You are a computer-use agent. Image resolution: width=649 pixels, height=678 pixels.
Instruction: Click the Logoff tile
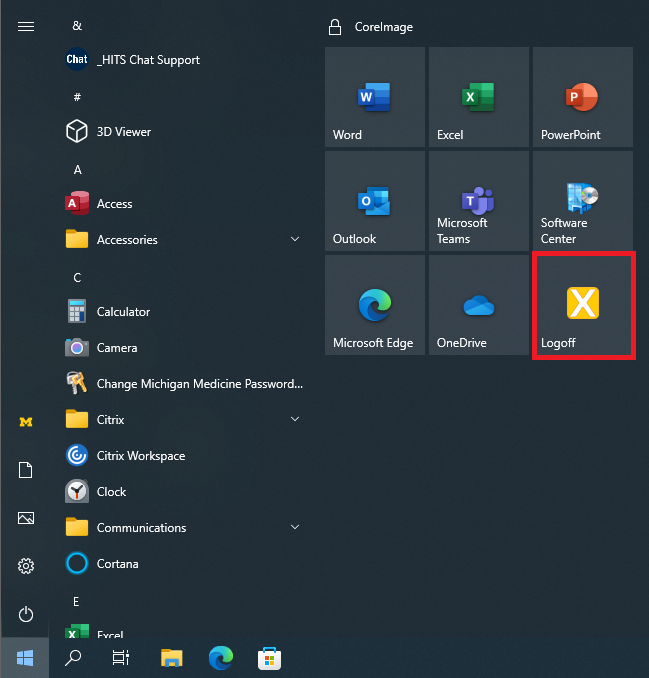(582, 305)
